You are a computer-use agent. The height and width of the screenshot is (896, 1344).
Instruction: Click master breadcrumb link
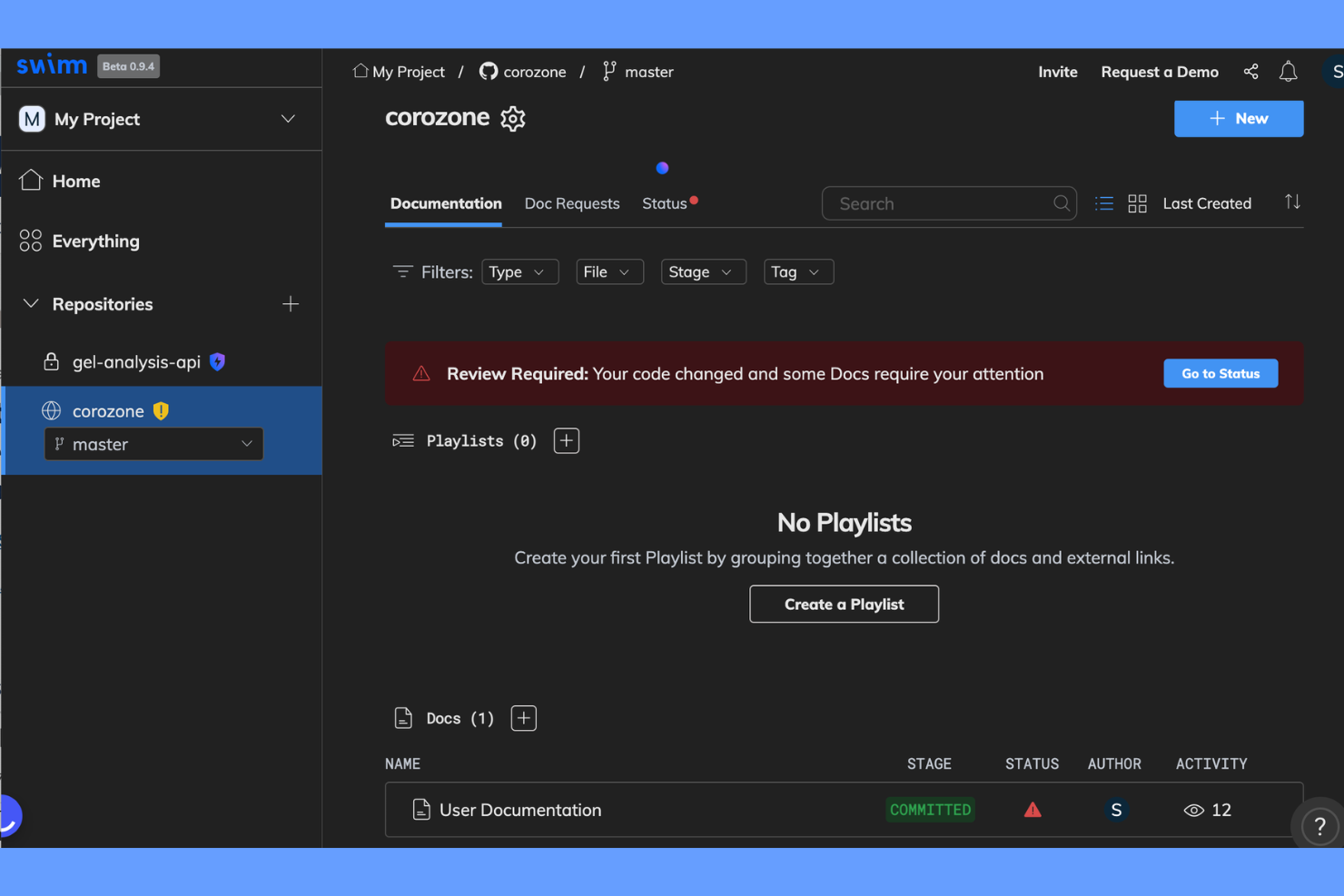click(649, 72)
